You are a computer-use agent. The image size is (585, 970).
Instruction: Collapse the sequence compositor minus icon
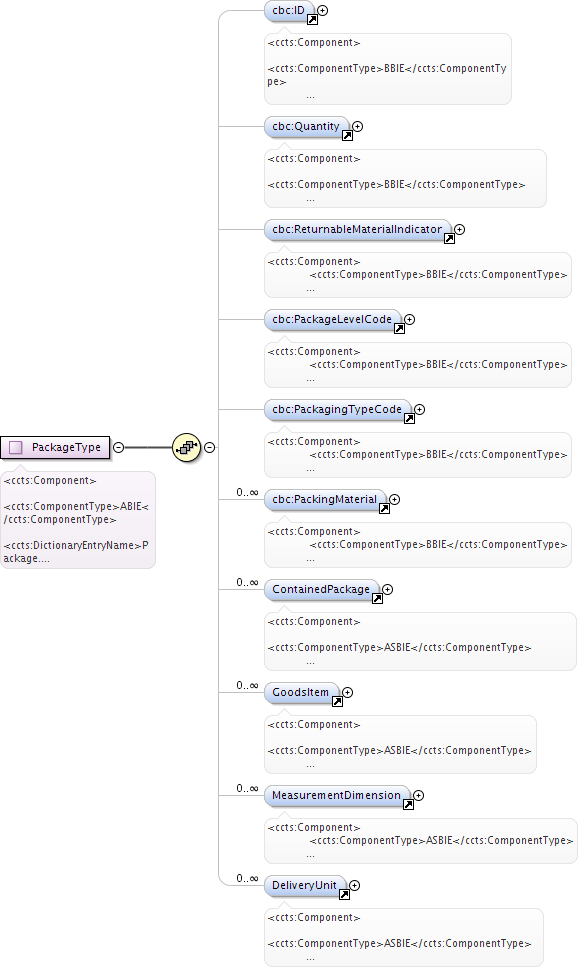210,447
